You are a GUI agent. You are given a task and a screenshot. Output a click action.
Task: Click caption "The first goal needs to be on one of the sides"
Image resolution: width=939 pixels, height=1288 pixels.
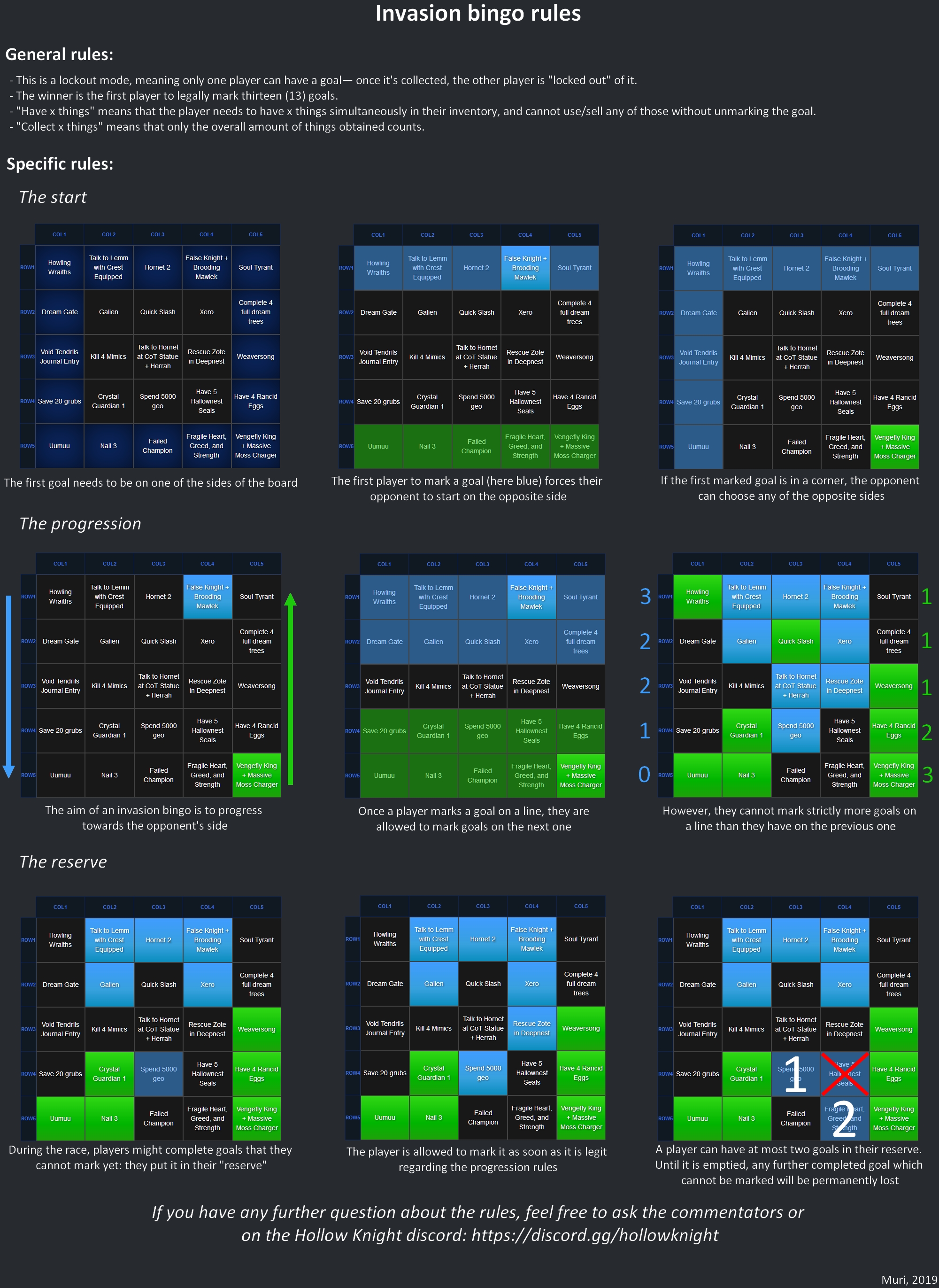pyautogui.click(x=151, y=483)
